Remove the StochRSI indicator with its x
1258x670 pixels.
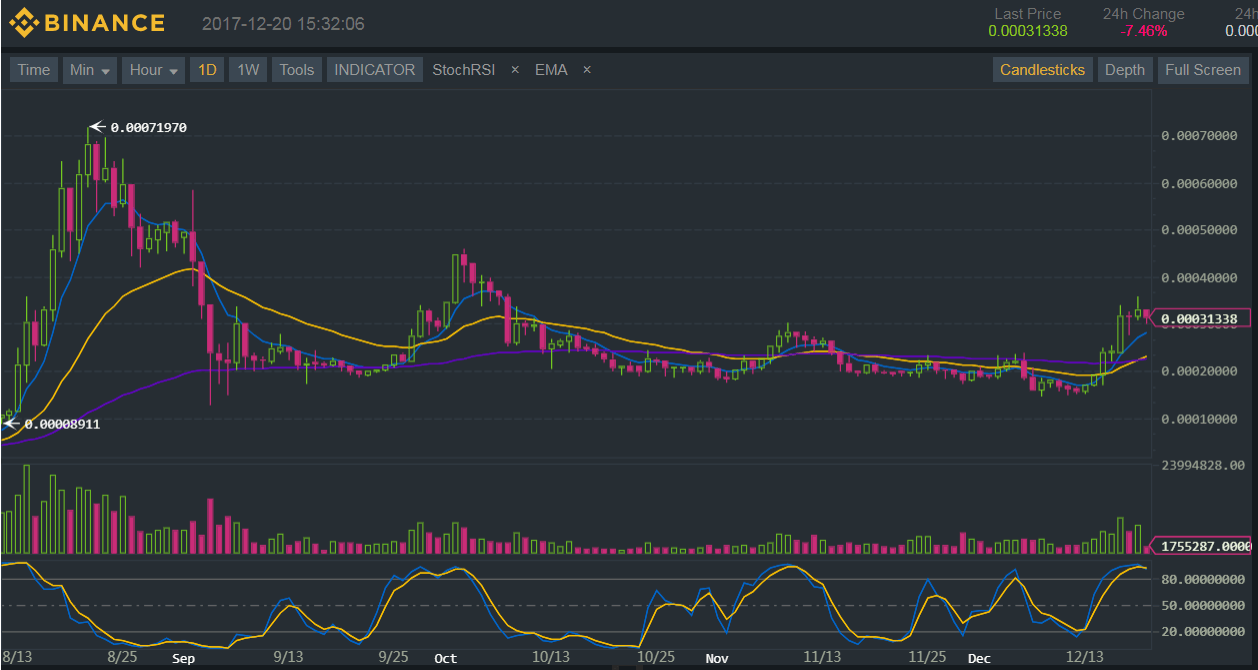(515, 70)
